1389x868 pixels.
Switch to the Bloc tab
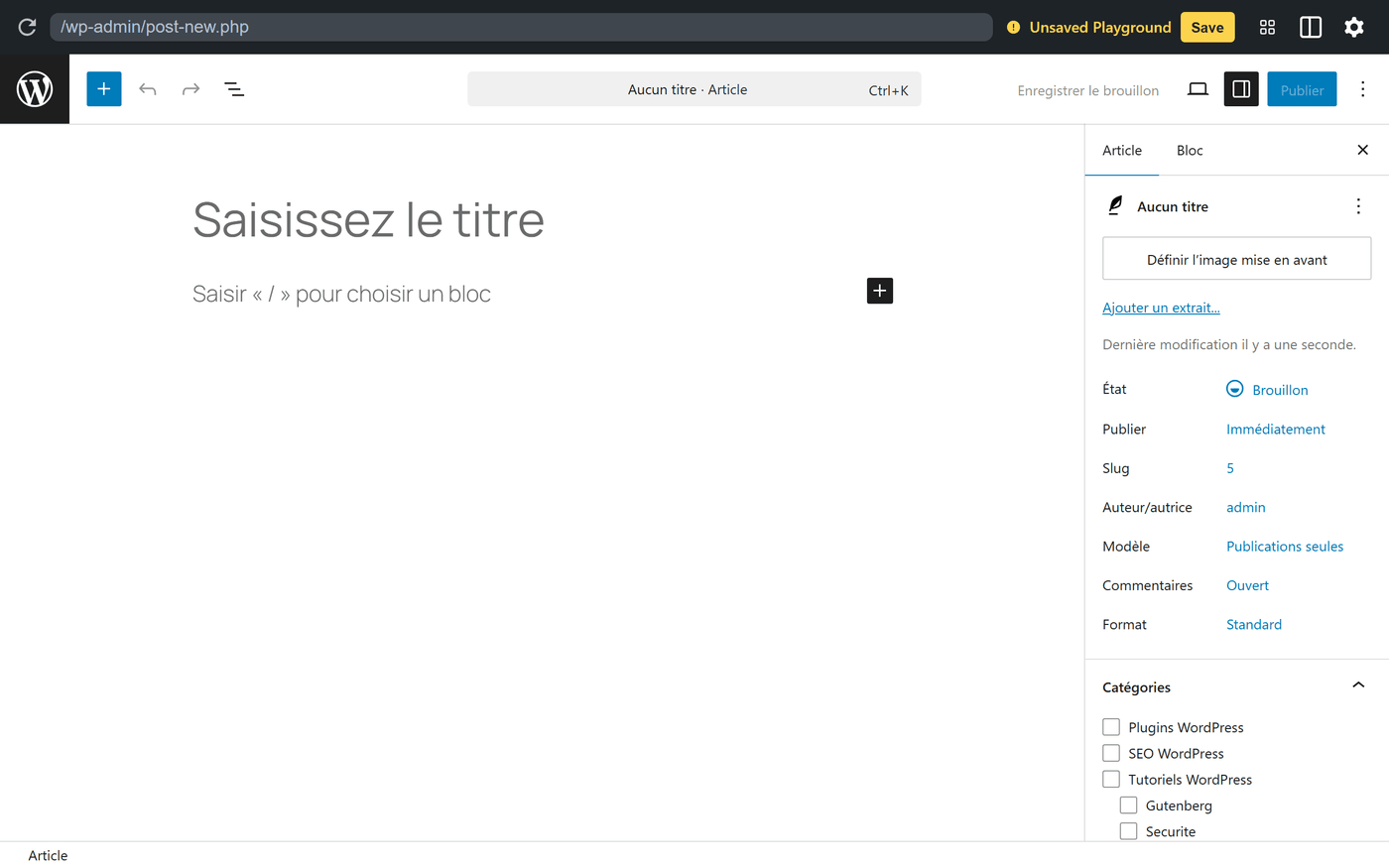pos(1189,150)
